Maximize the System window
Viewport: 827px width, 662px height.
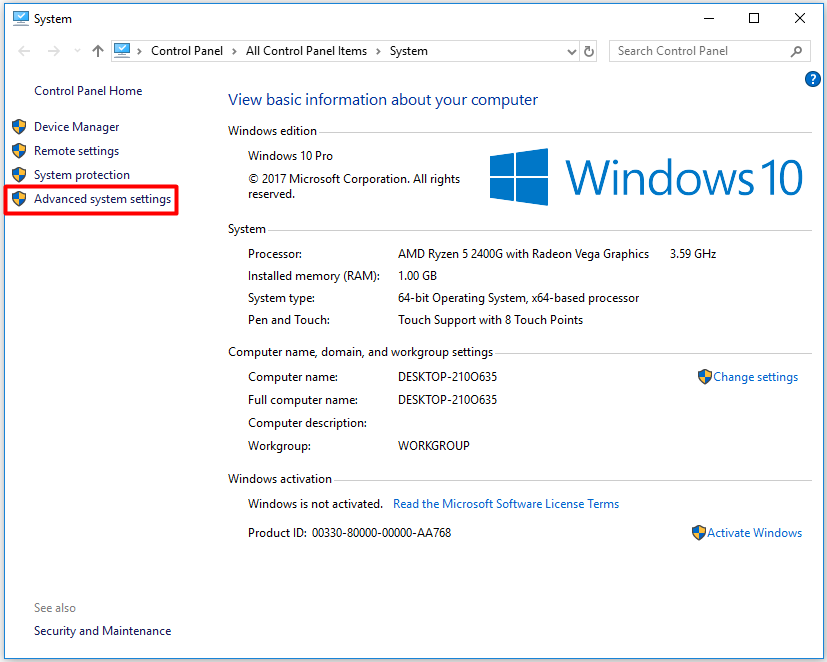click(754, 18)
